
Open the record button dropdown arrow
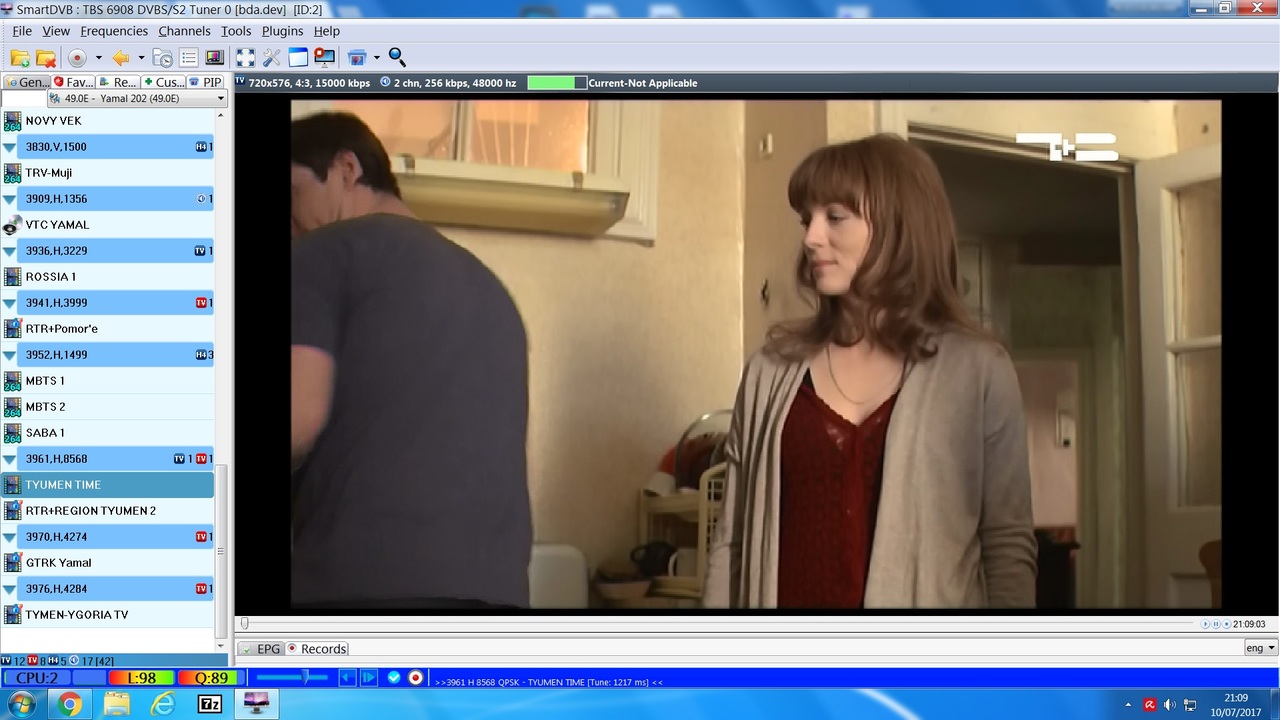pos(97,58)
